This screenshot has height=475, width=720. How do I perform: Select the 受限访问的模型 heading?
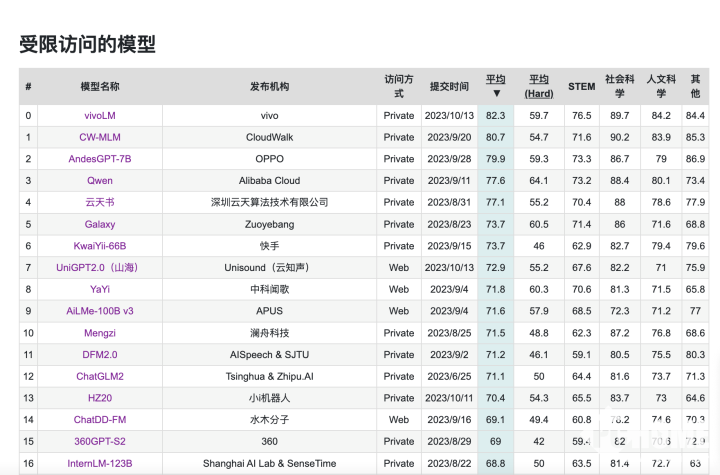tap(87, 44)
